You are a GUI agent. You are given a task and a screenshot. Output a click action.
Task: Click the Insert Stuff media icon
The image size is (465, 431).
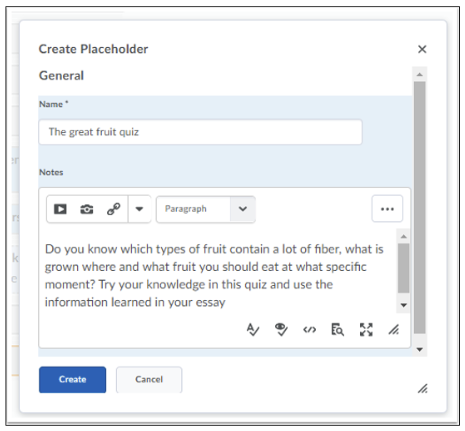(x=60, y=209)
